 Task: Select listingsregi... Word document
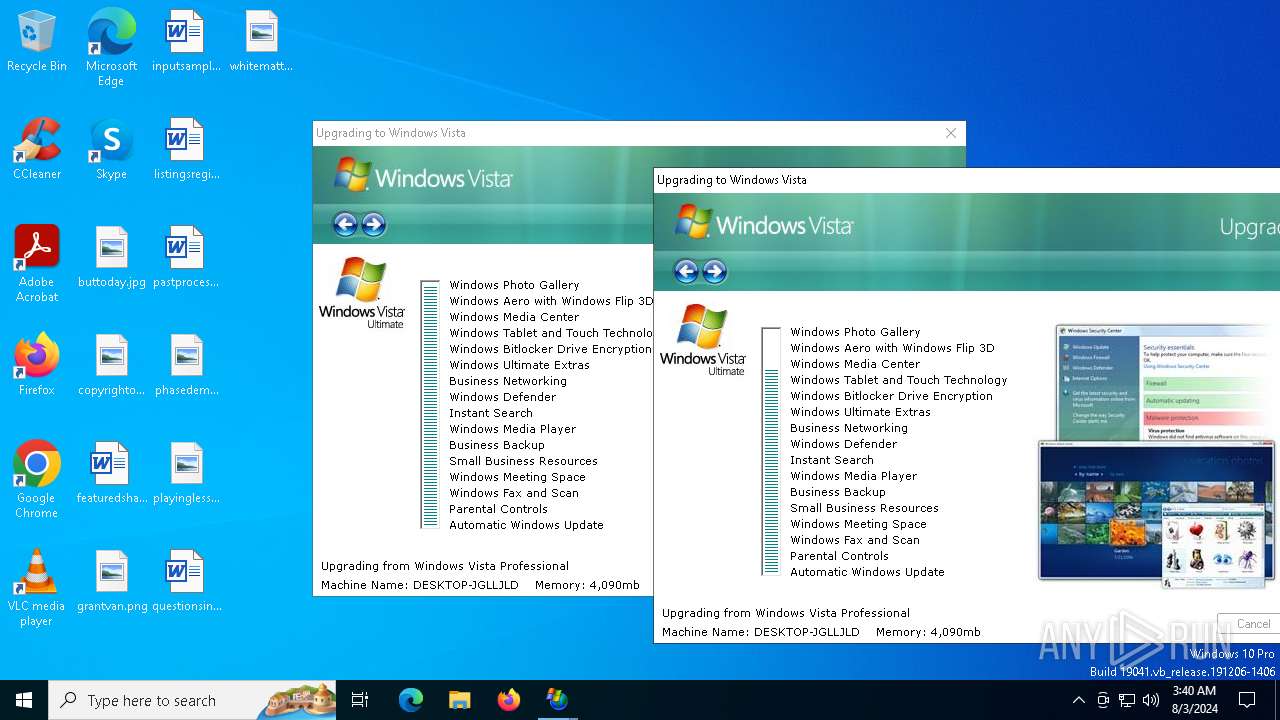pyautogui.click(x=186, y=150)
